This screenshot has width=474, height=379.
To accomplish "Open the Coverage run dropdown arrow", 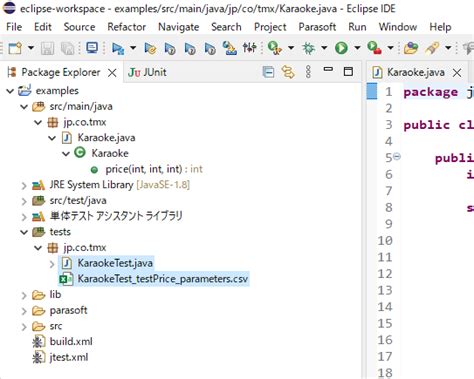I will (291, 48).
